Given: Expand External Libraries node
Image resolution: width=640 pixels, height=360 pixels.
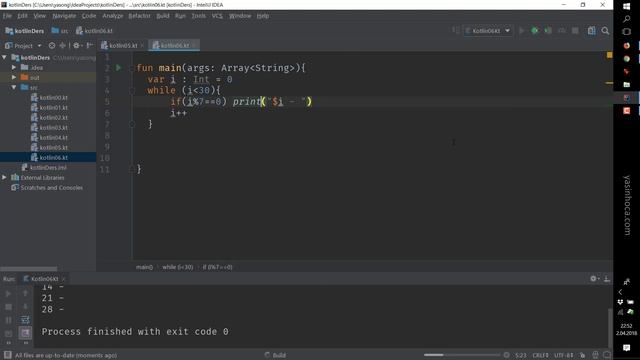Looking at the screenshot, I should [x=4, y=178].
